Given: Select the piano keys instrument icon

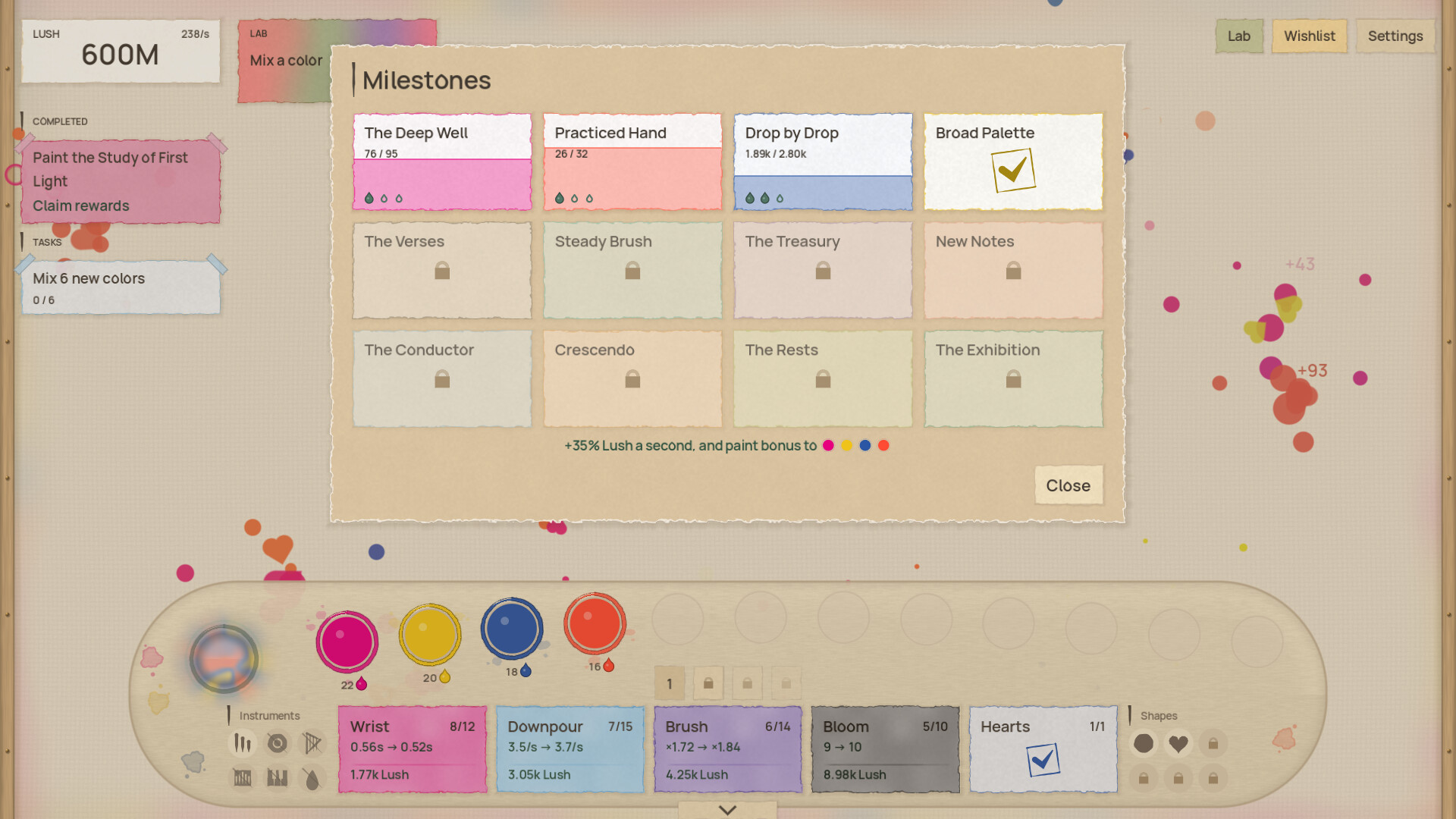Looking at the screenshot, I should (278, 778).
